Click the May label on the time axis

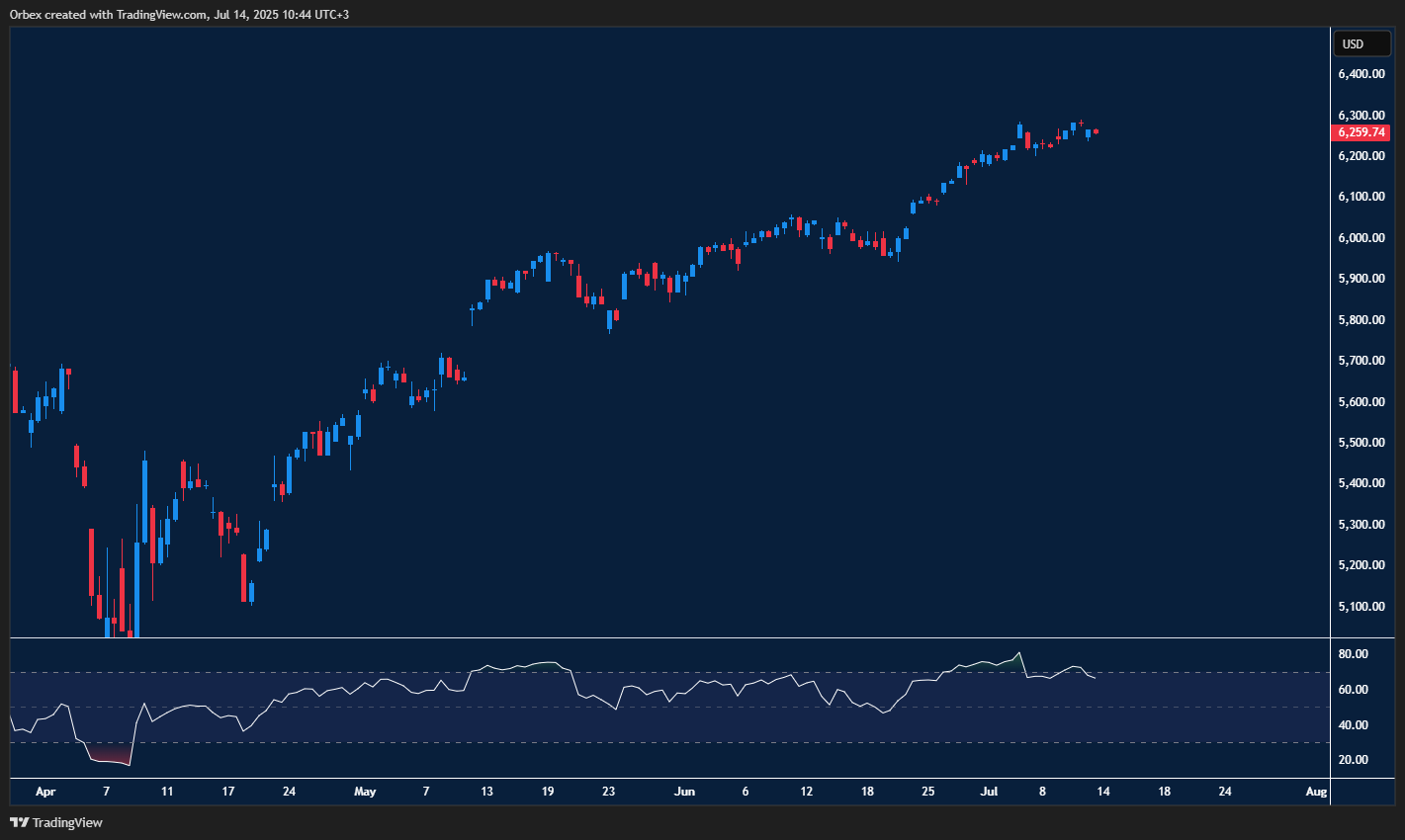coord(365,792)
